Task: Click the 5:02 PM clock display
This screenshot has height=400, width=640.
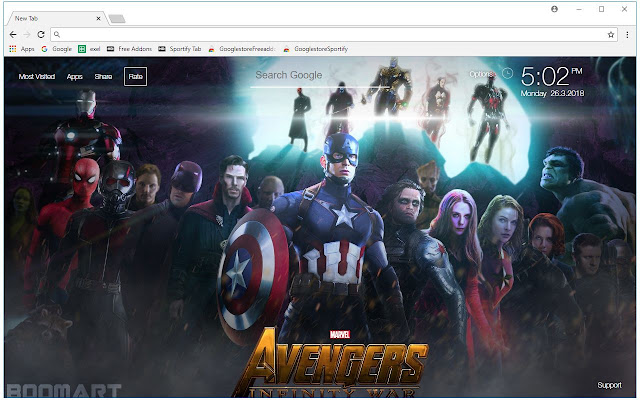Action: pyautogui.click(x=551, y=76)
